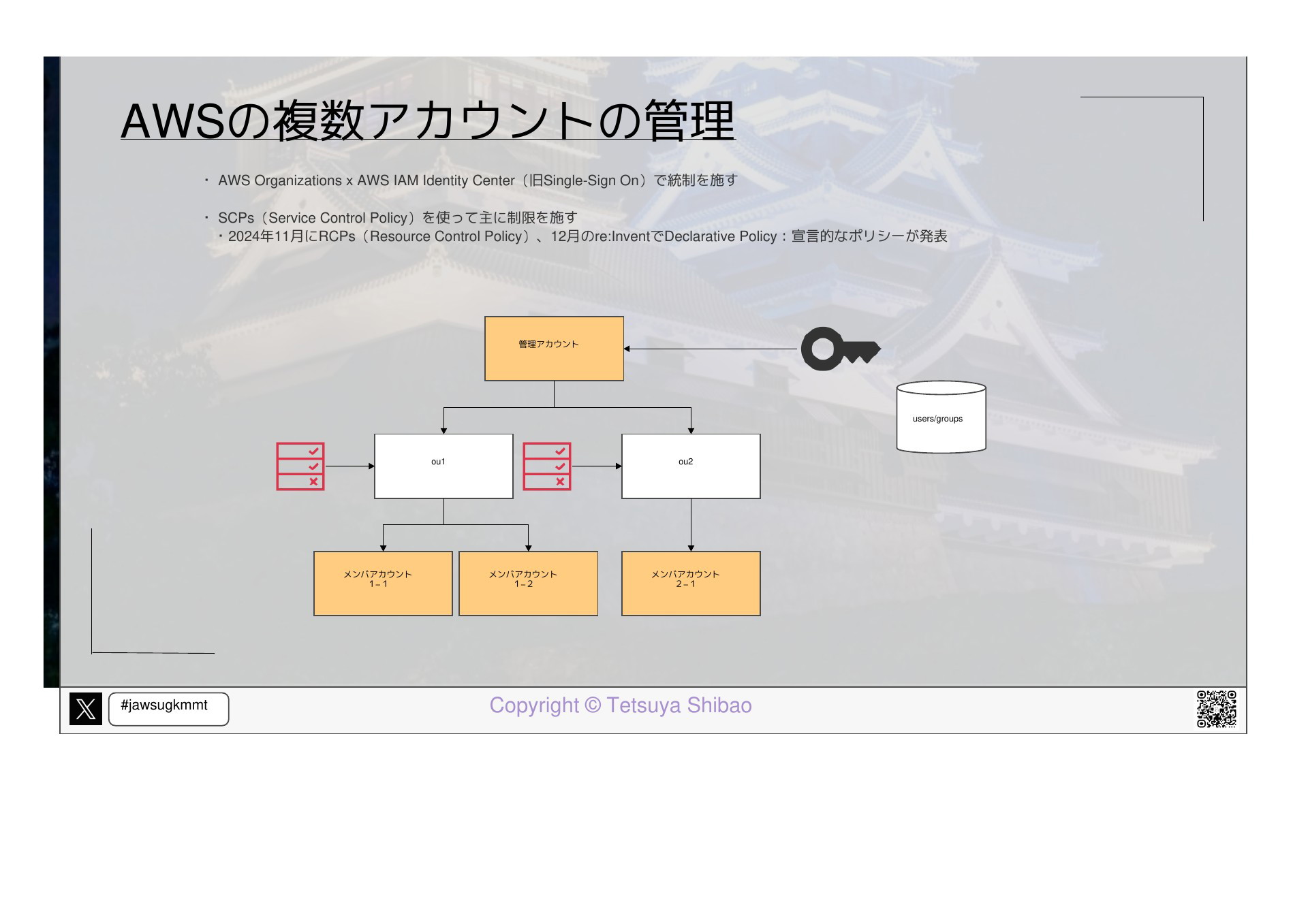Click the AWS Organizations x IAM Identity Center bullet

[x=478, y=180]
